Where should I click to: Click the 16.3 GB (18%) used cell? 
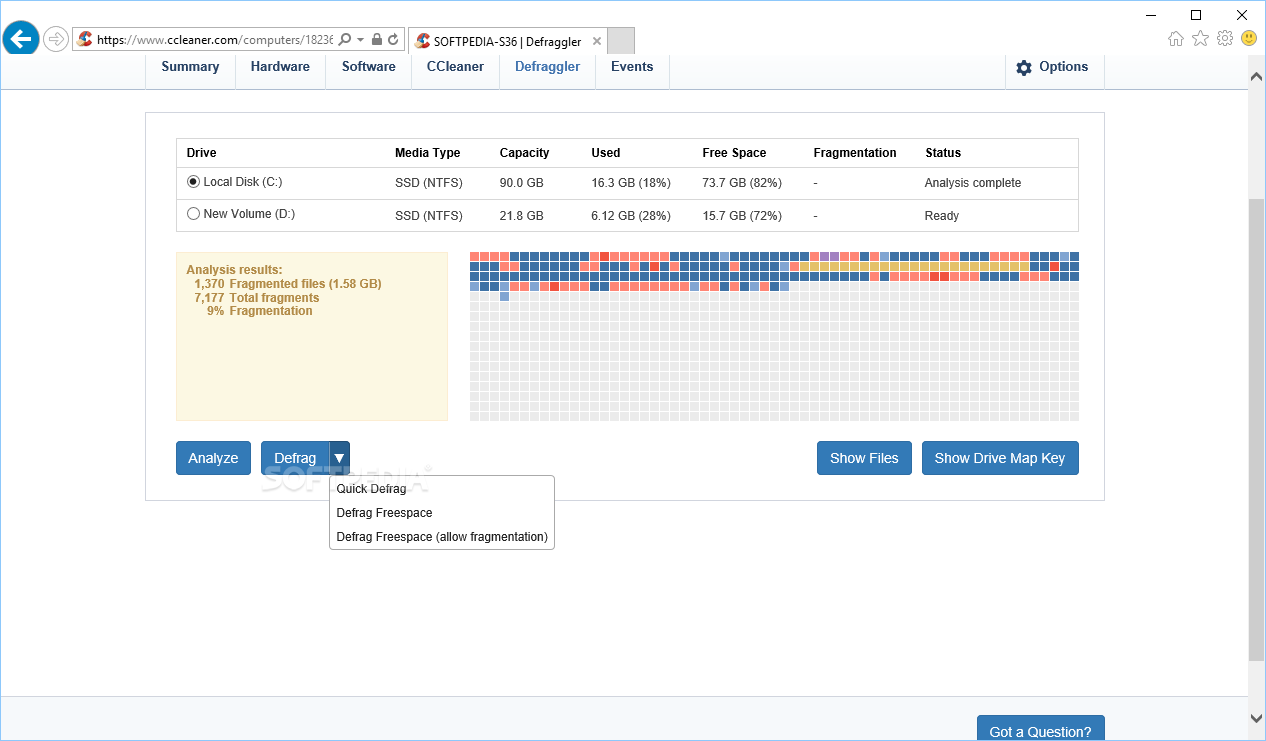(x=631, y=183)
